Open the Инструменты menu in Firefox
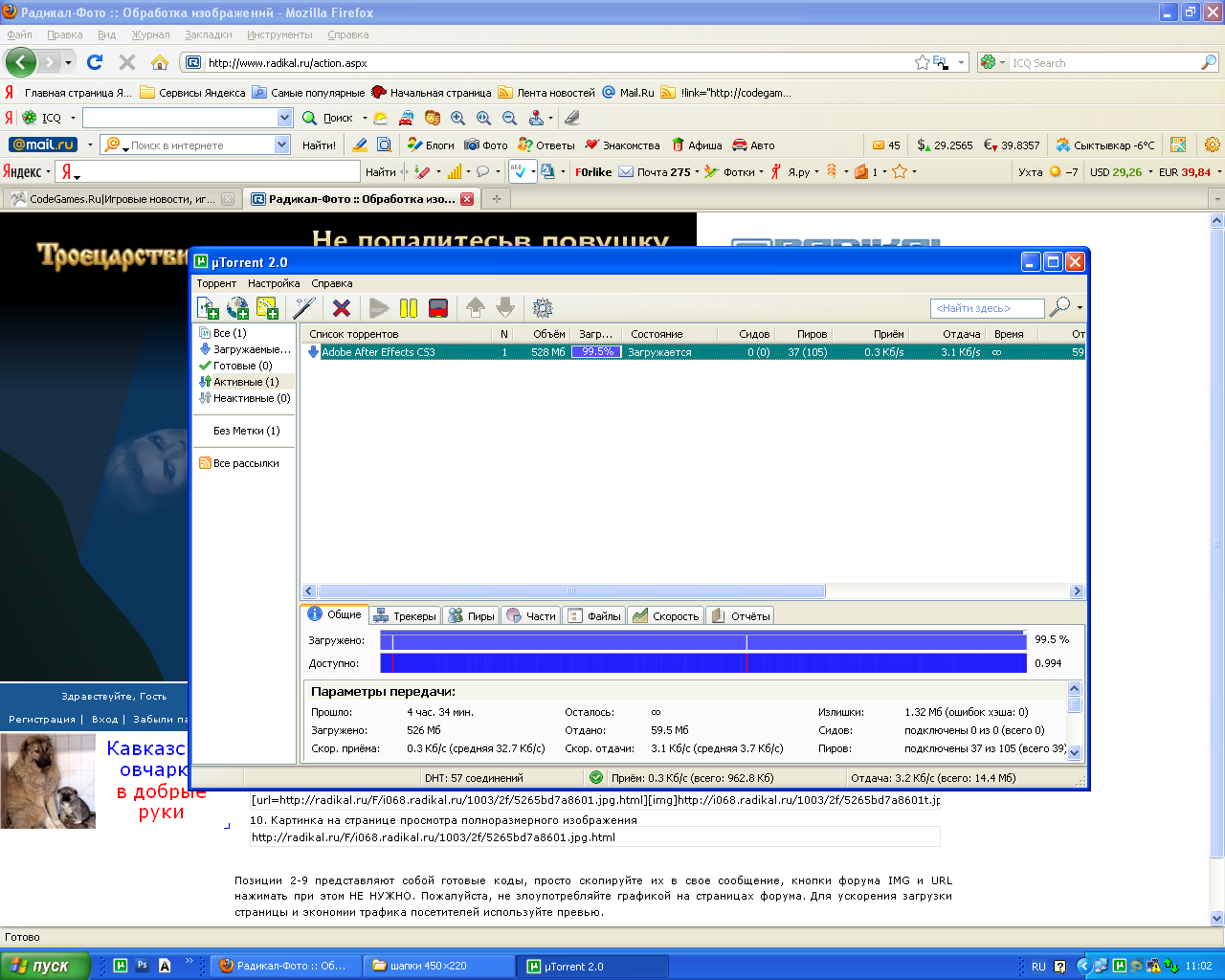 pyautogui.click(x=279, y=34)
